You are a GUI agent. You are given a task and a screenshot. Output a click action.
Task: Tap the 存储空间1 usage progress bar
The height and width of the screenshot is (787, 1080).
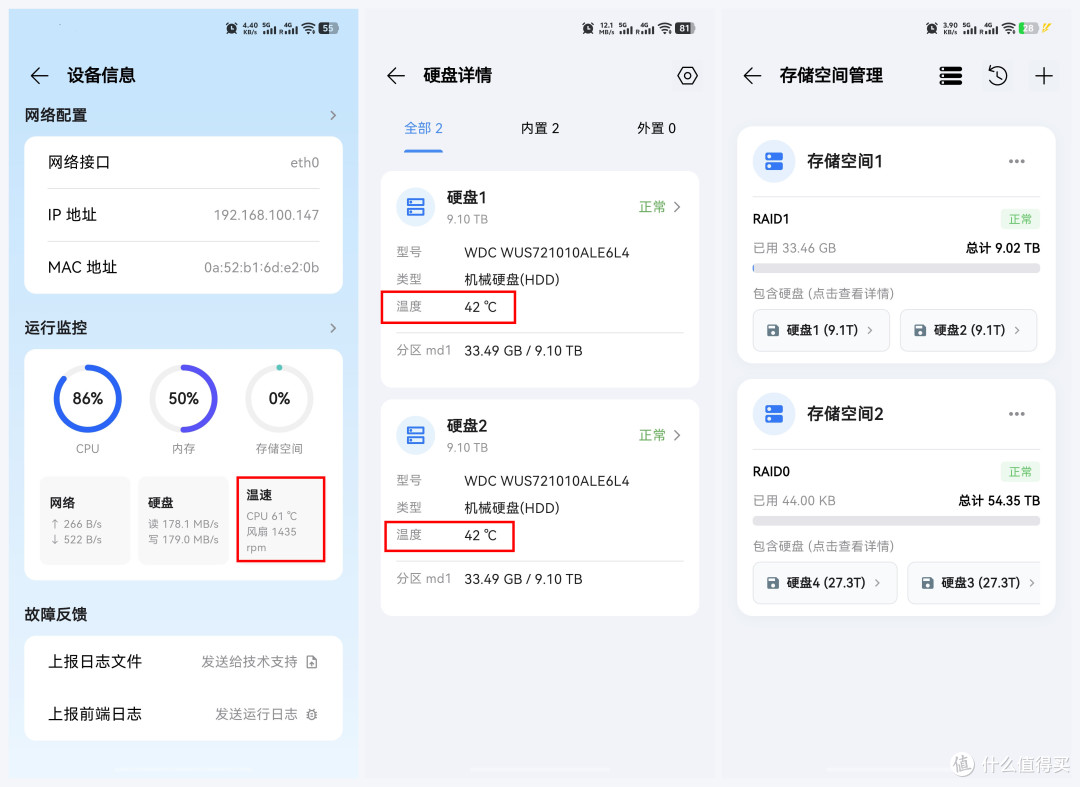(896, 269)
